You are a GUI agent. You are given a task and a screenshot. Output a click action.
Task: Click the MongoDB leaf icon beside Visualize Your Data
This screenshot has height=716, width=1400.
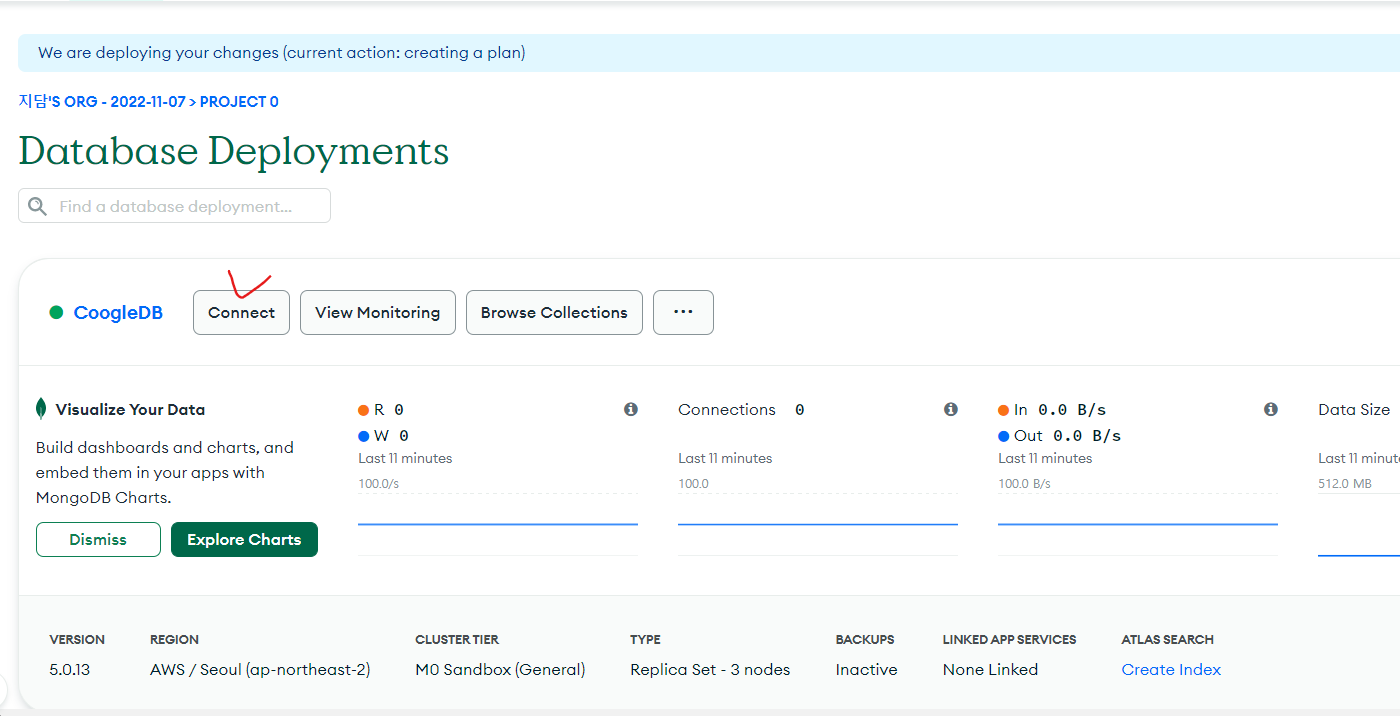[x=41, y=408]
